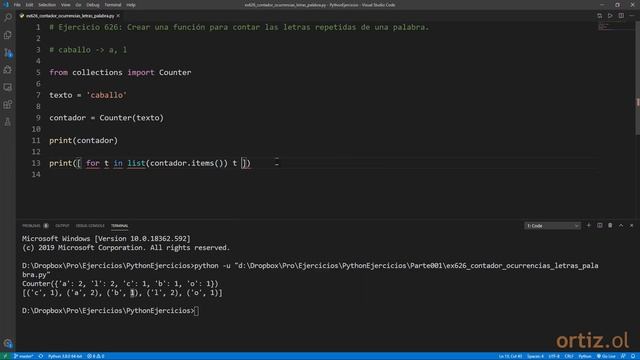Change end of line CRLF in status bar
This screenshot has width=640, height=360.
[569, 356]
